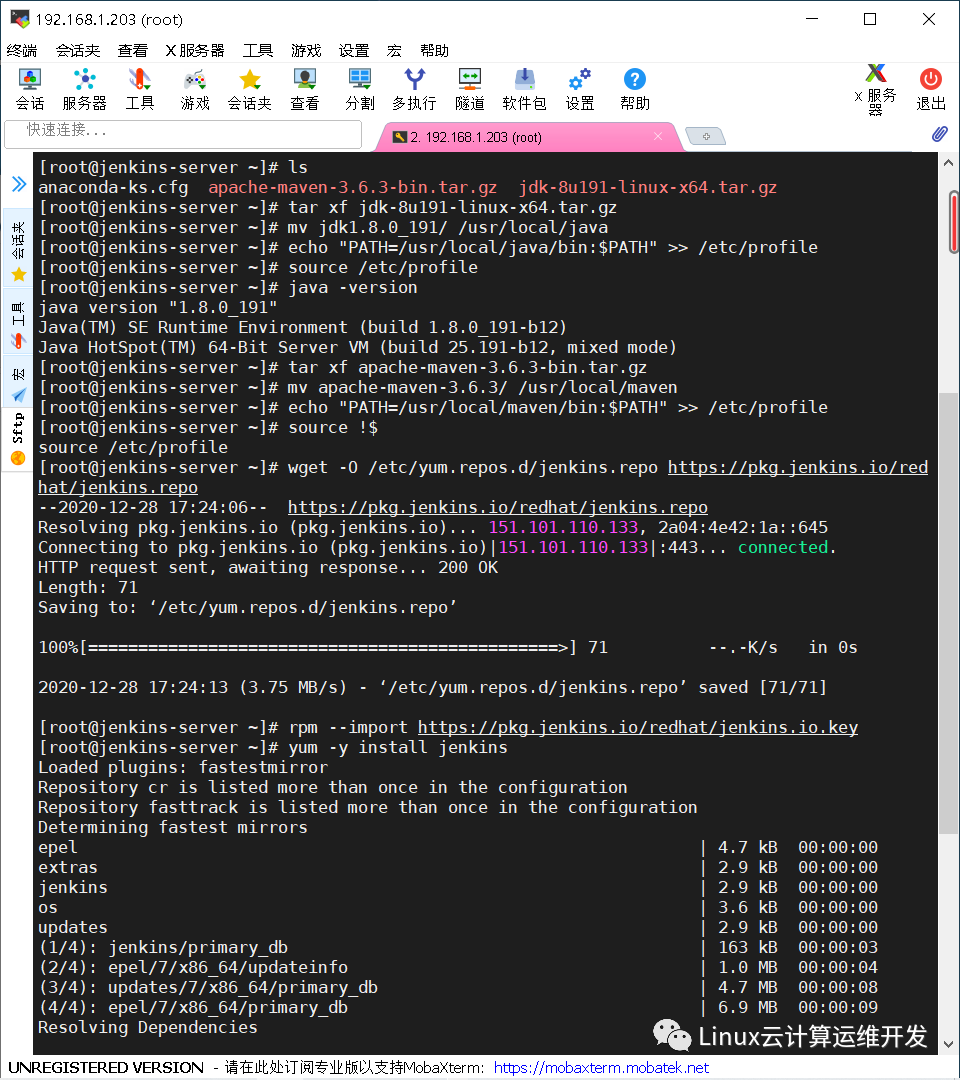Open the 设置 gears toolbar icon
Viewport: 960px width, 1080px height.
[x=580, y=90]
